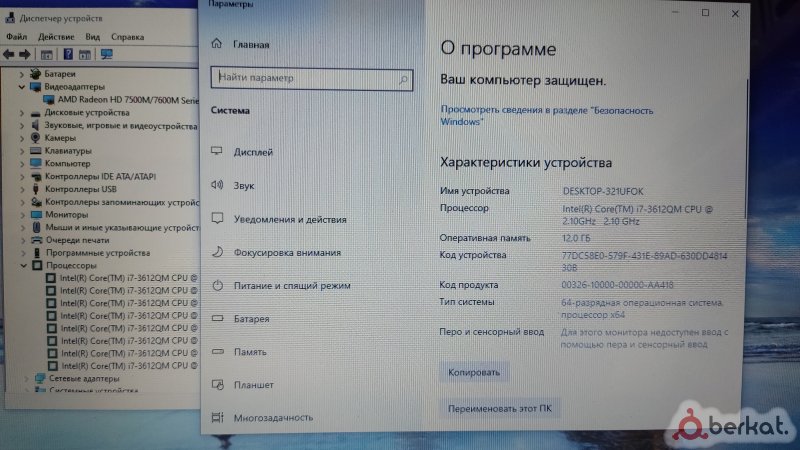Expand the Мониторы node
This screenshot has height=450, width=800.
click(22, 215)
